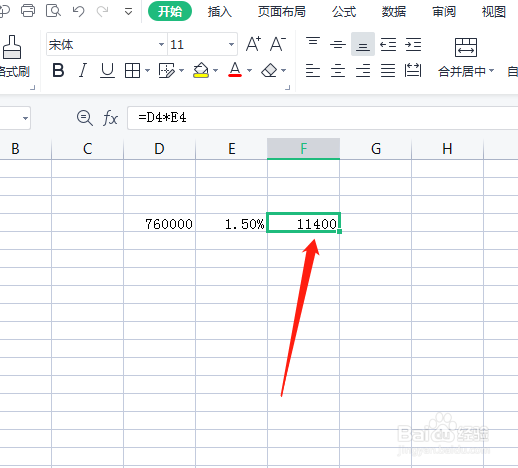518x468 pixels.
Task: Toggle bottom vertical alignment
Action: point(363,44)
